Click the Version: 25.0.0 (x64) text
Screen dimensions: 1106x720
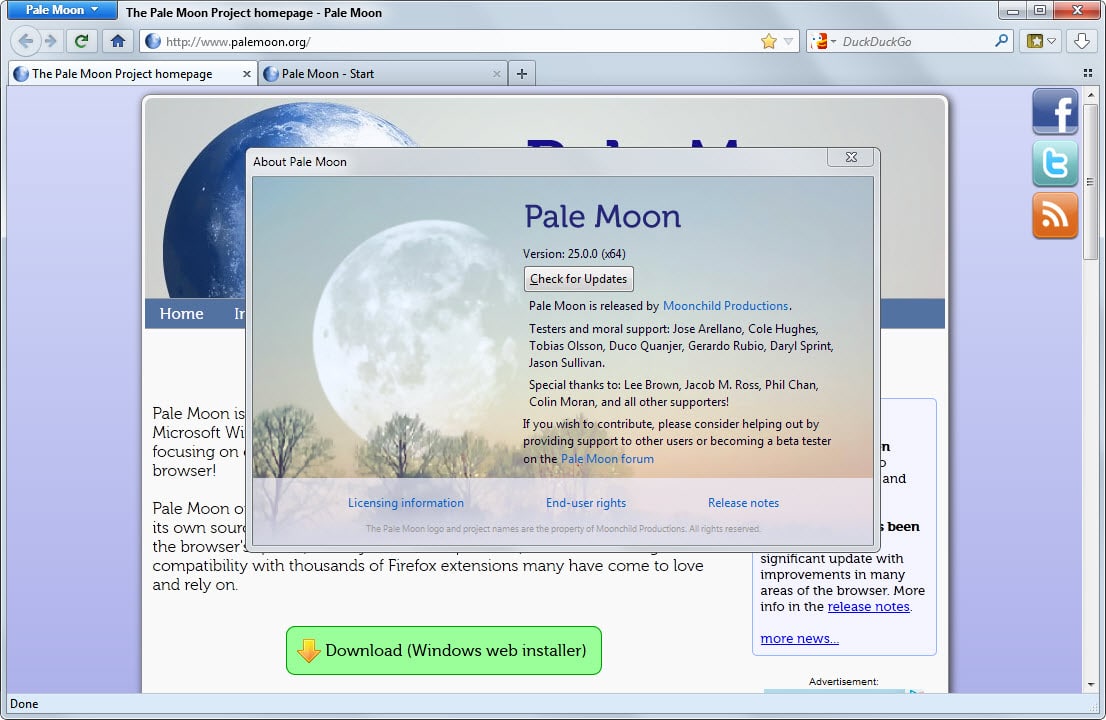click(x=574, y=254)
